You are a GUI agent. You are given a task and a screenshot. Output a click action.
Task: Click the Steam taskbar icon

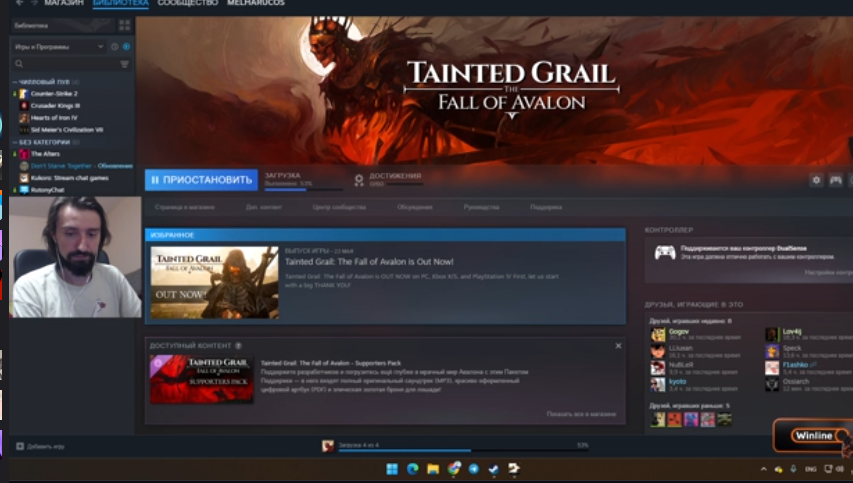click(494, 469)
